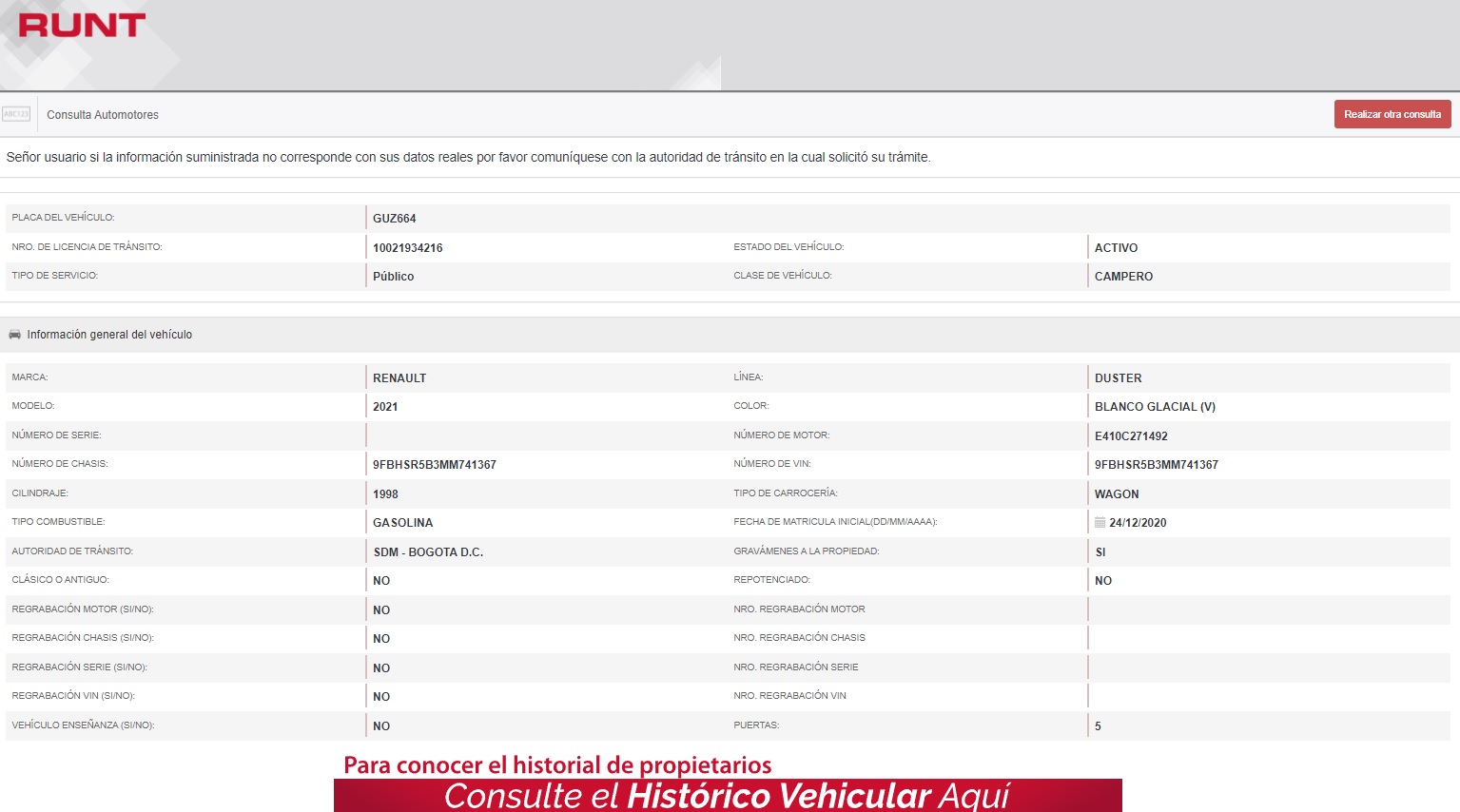This screenshot has width=1460, height=812.
Task: Click the Número de chasis value
Action: click(434, 465)
